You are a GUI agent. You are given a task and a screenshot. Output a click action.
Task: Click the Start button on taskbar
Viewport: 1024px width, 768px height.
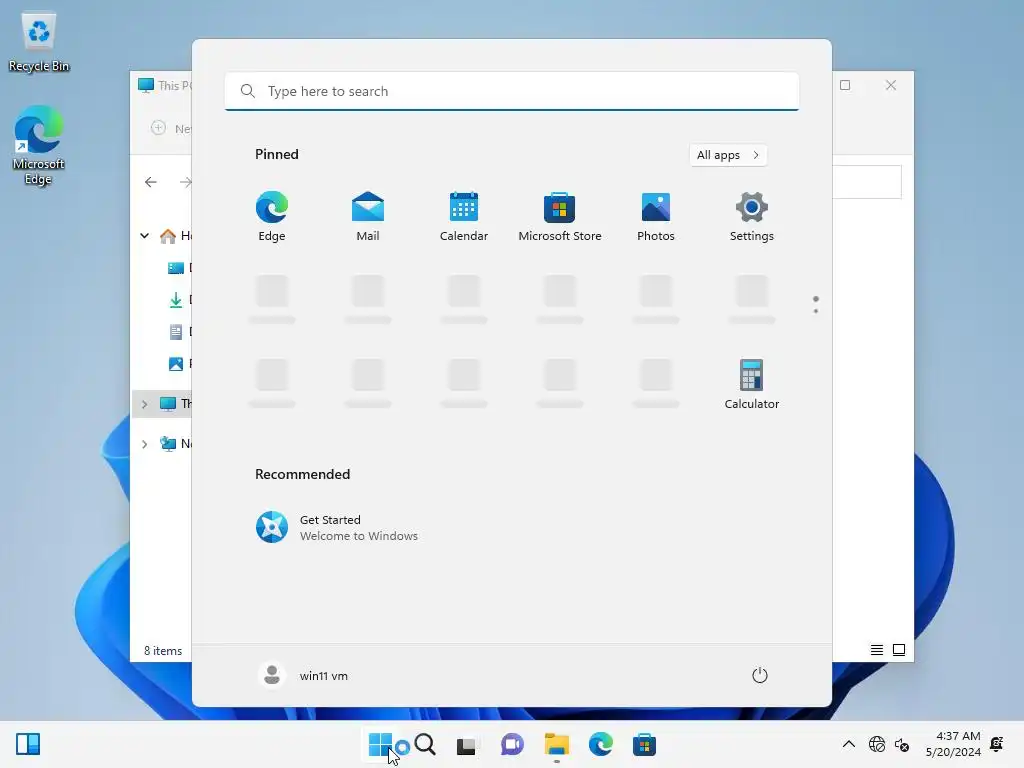(x=380, y=744)
